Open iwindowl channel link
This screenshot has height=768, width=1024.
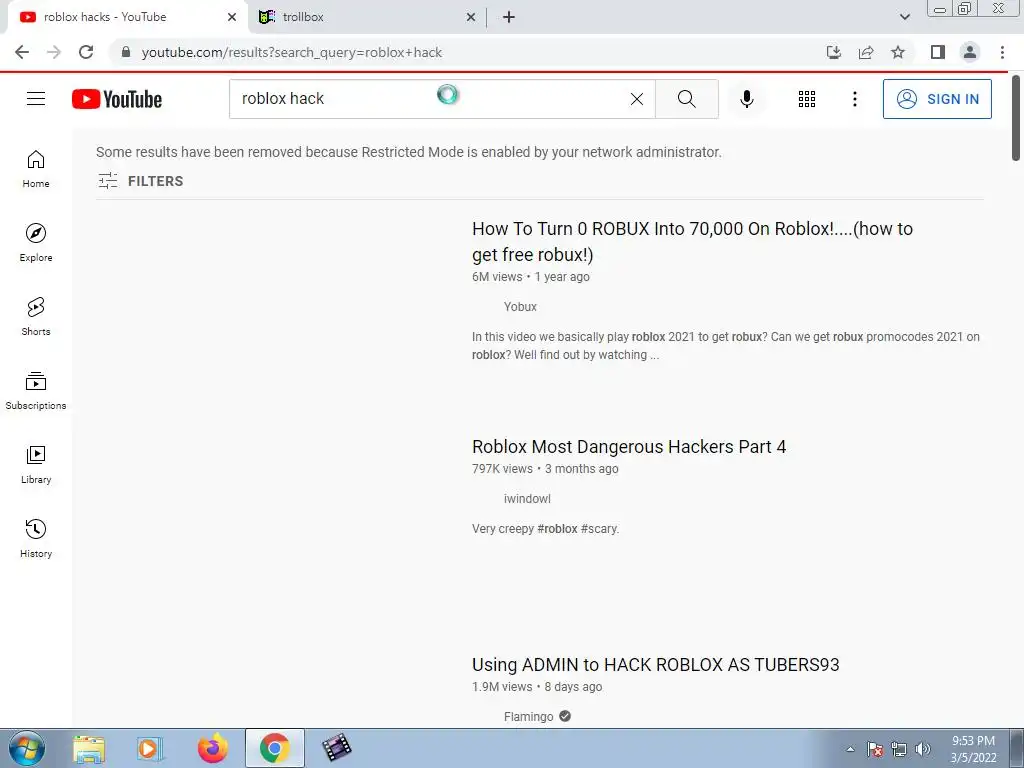(527, 498)
